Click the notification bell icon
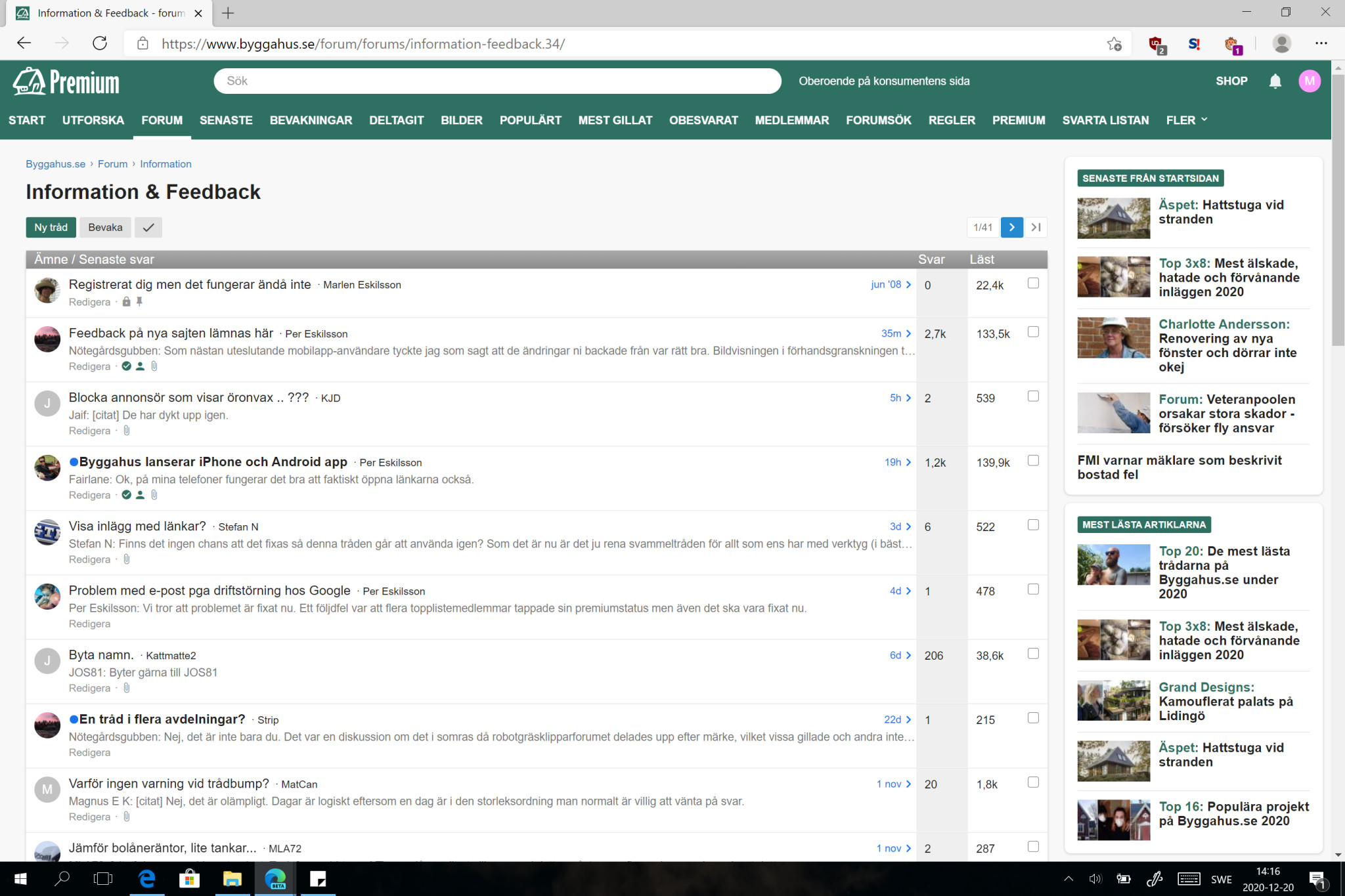1345x896 pixels. point(1275,81)
